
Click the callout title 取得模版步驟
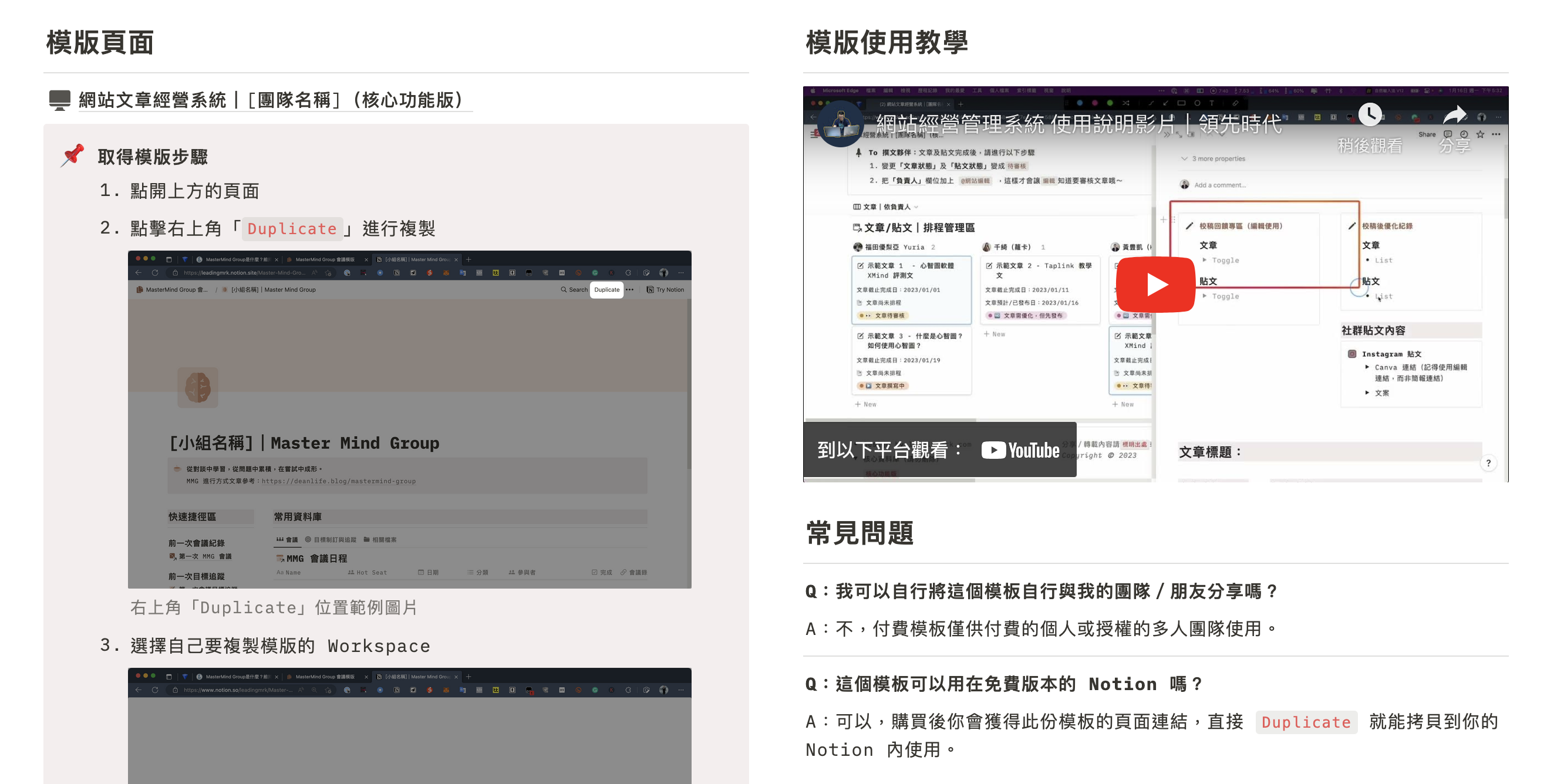(153, 157)
